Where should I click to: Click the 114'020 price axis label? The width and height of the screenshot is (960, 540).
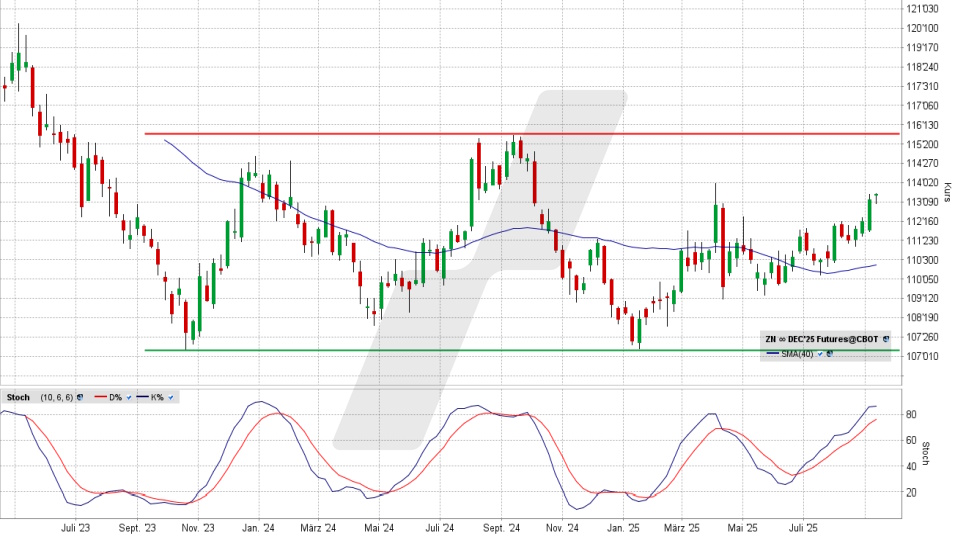coord(922,182)
